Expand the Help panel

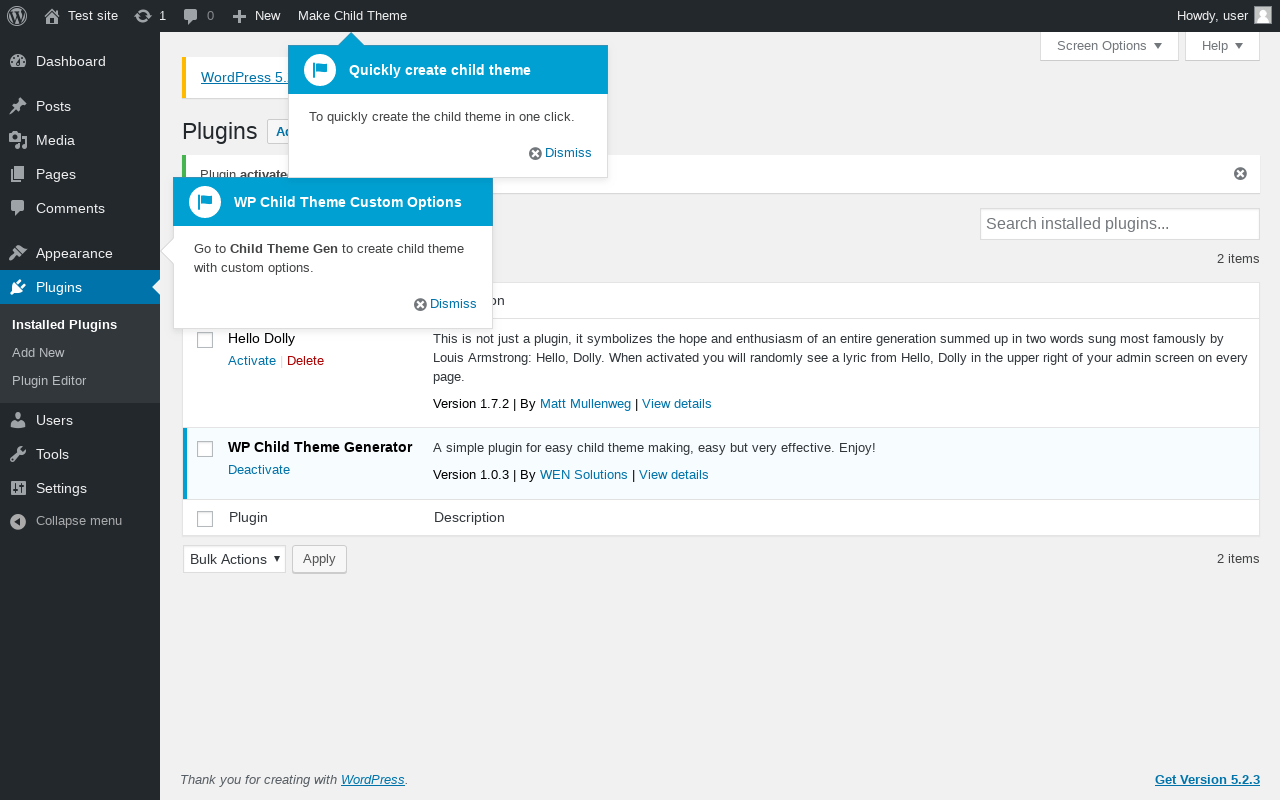tap(1222, 46)
